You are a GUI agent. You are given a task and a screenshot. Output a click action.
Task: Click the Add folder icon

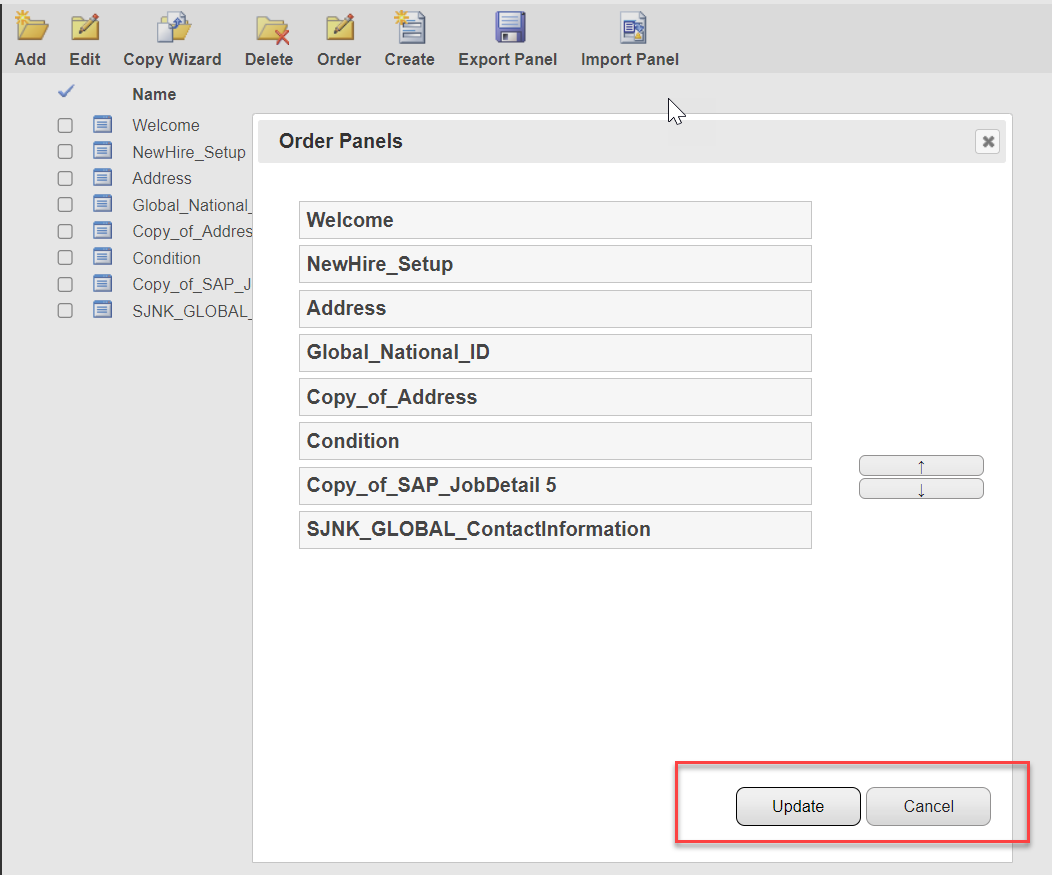pyautogui.click(x=31, y=27)
